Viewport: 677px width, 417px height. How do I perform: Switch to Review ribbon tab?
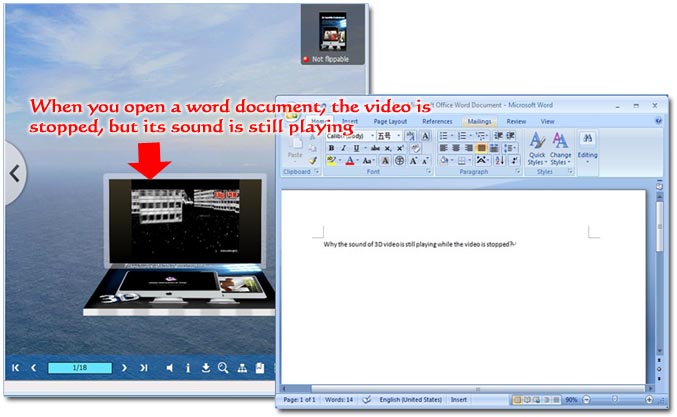(x=516, y=122)
